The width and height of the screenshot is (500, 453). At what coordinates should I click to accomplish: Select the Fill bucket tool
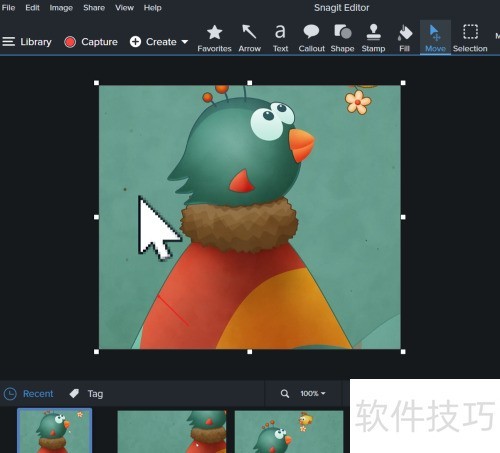[404, 38]
